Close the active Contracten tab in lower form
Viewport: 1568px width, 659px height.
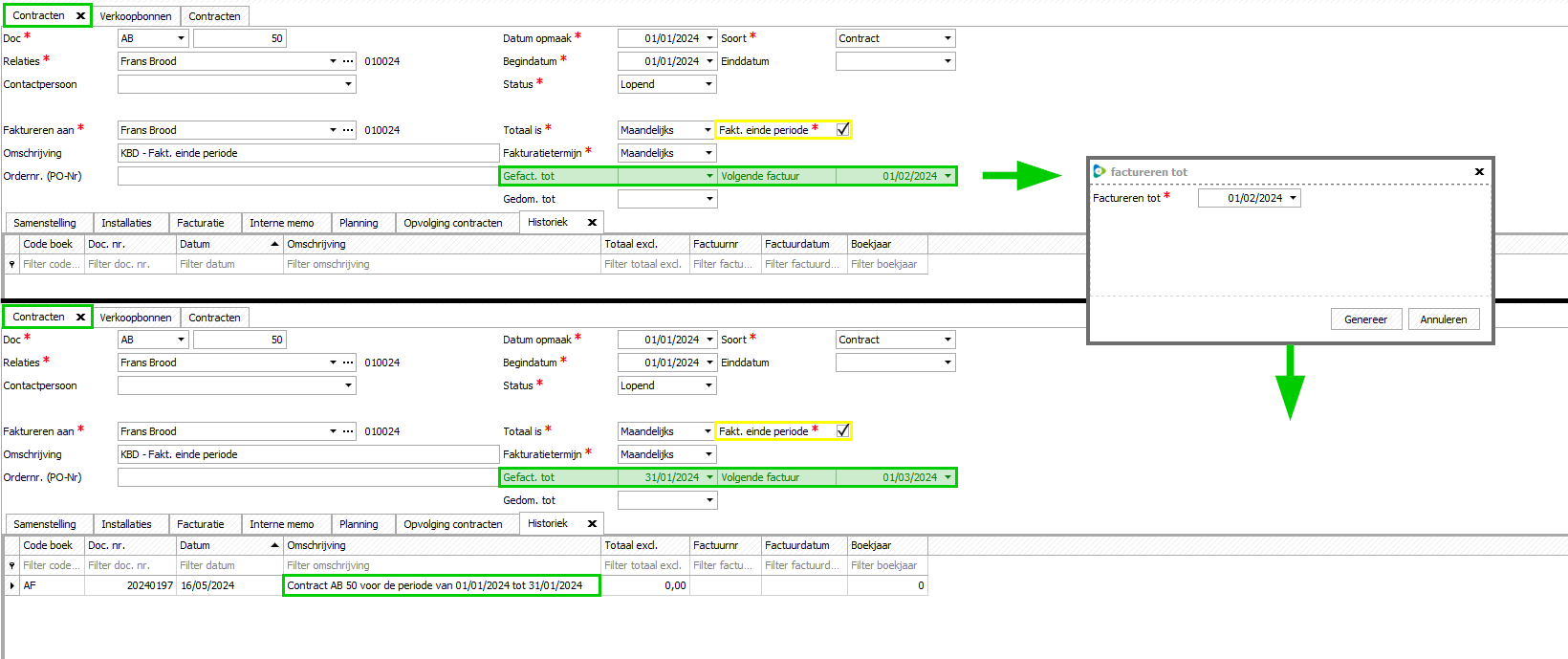tap(80, 318)
